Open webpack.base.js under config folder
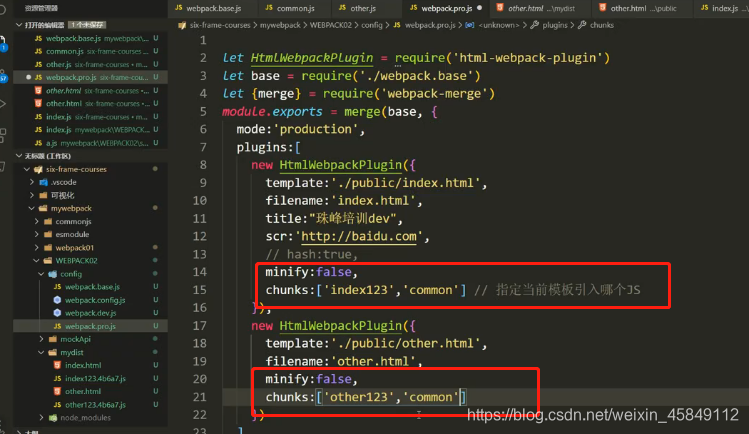Viewport: 749px width, 434px height. (92, 287)
